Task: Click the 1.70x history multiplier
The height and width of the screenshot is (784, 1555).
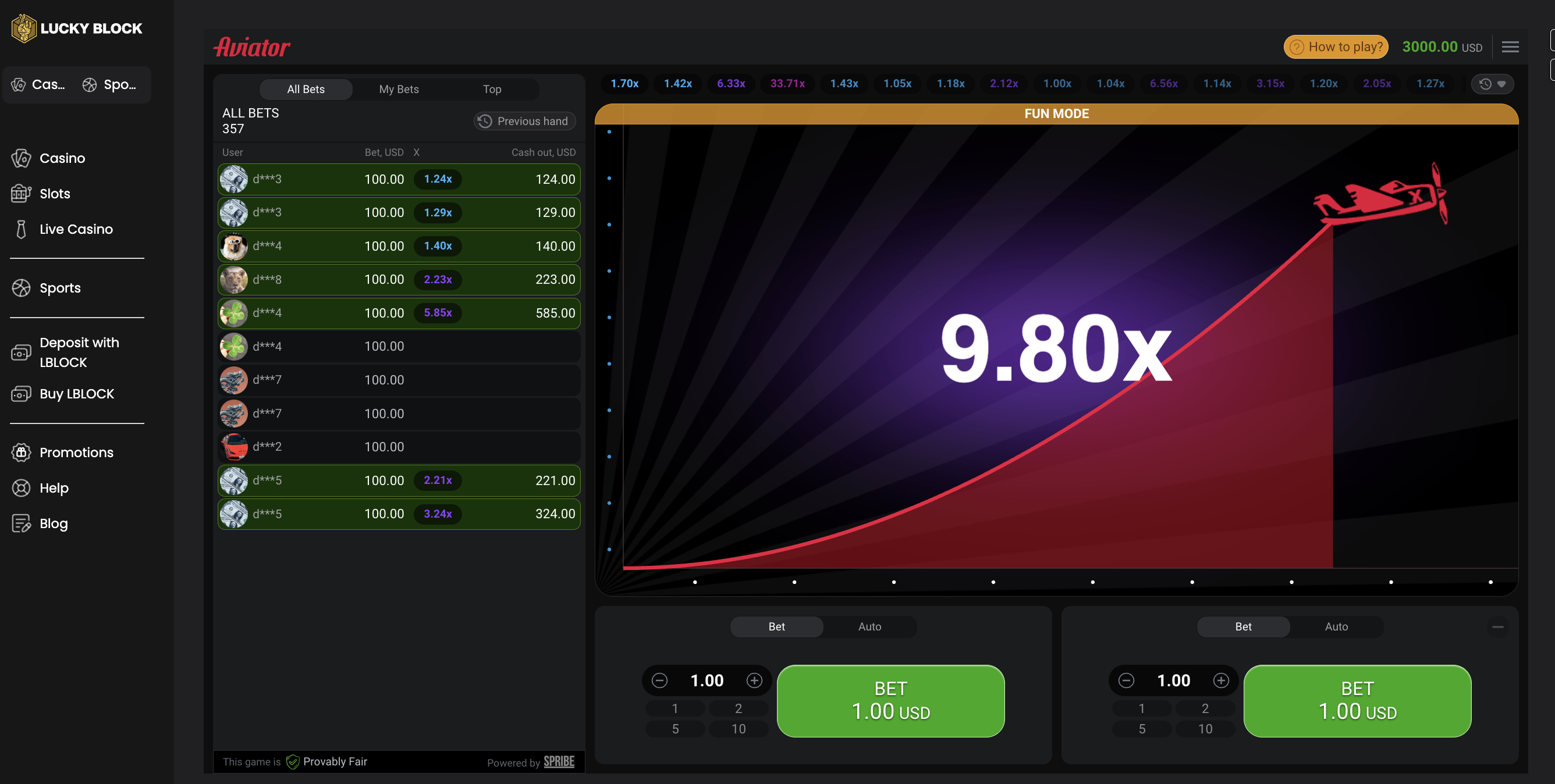Action: 624,84
